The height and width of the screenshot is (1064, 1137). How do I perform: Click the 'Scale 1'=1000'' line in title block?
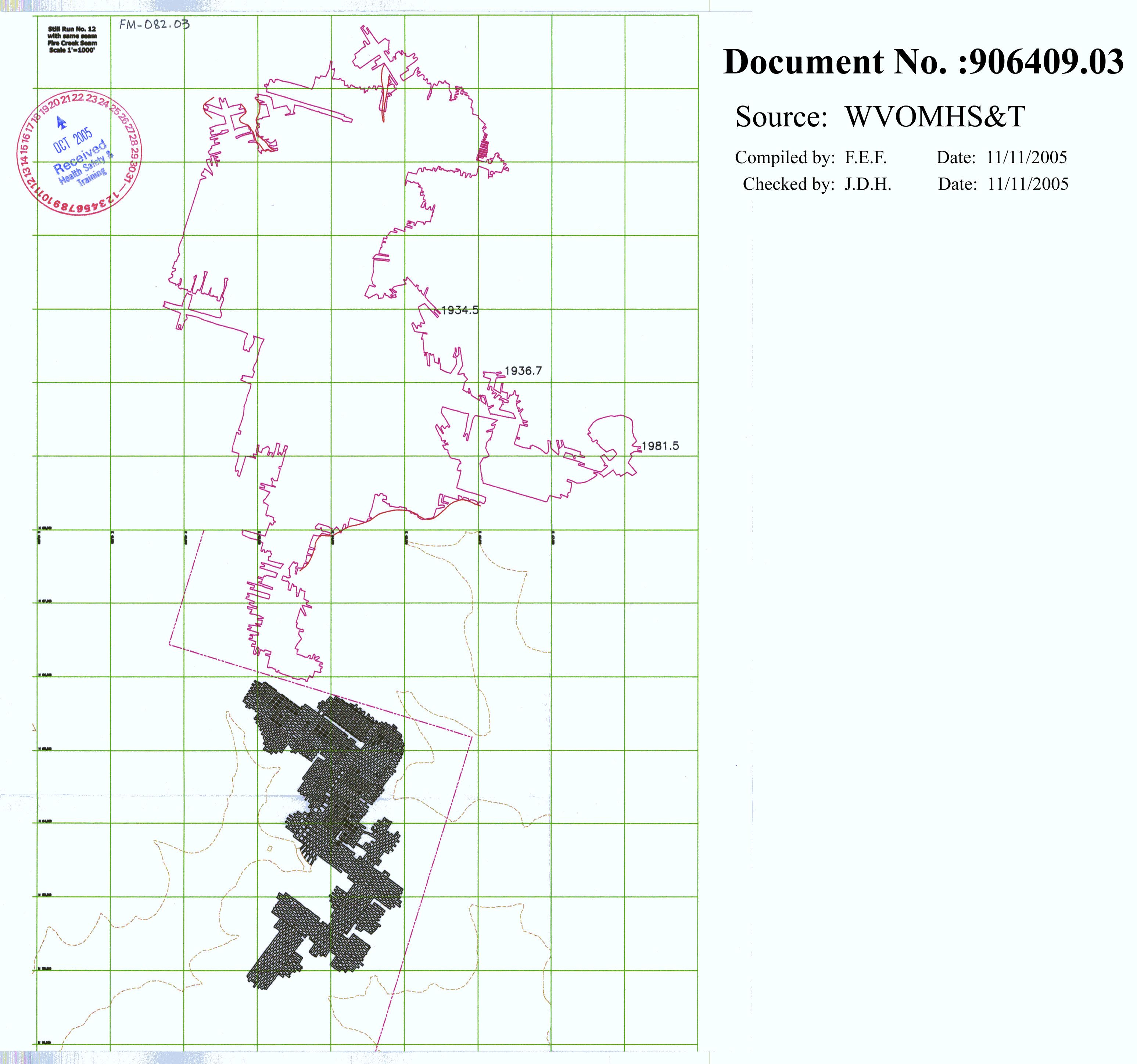coord(72,50)
